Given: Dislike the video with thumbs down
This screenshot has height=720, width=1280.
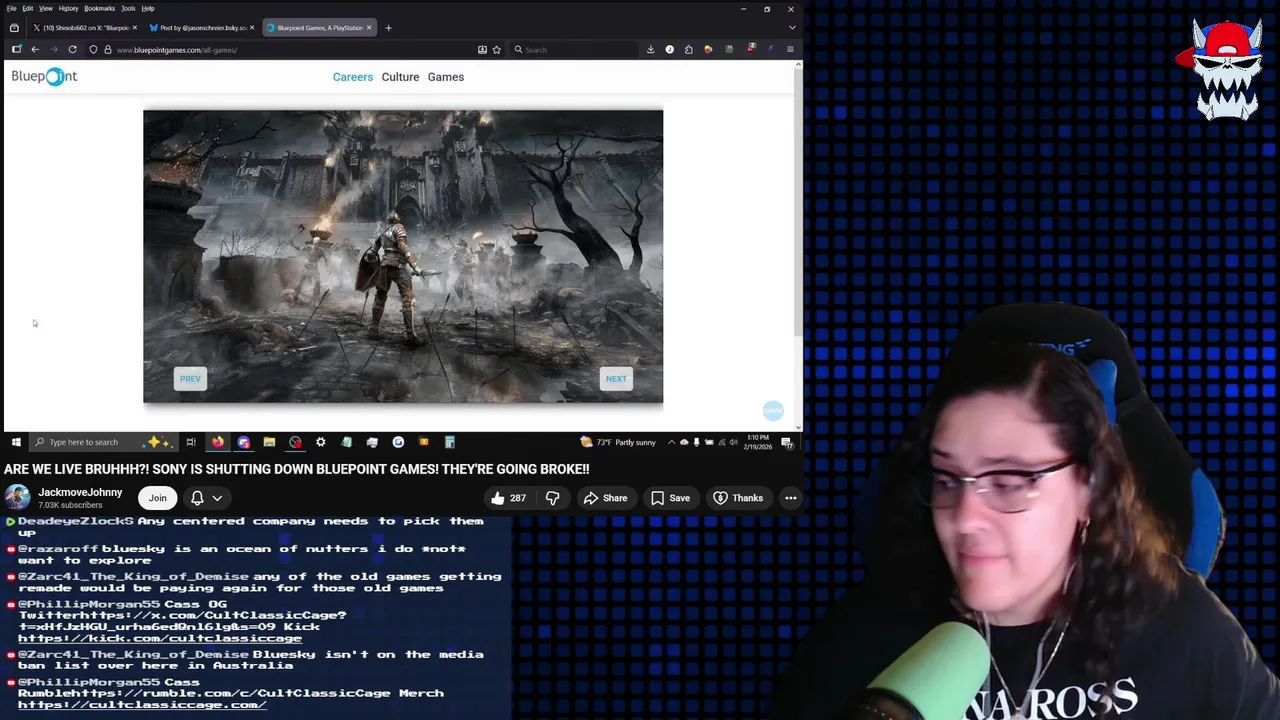Looking at the screenshot, I should click(x=552, y=498).
